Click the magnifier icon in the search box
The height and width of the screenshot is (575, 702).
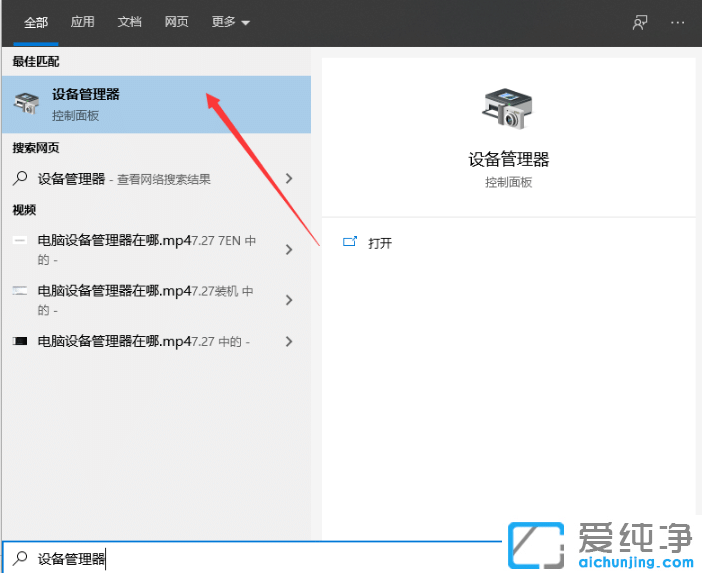[20, 558]
